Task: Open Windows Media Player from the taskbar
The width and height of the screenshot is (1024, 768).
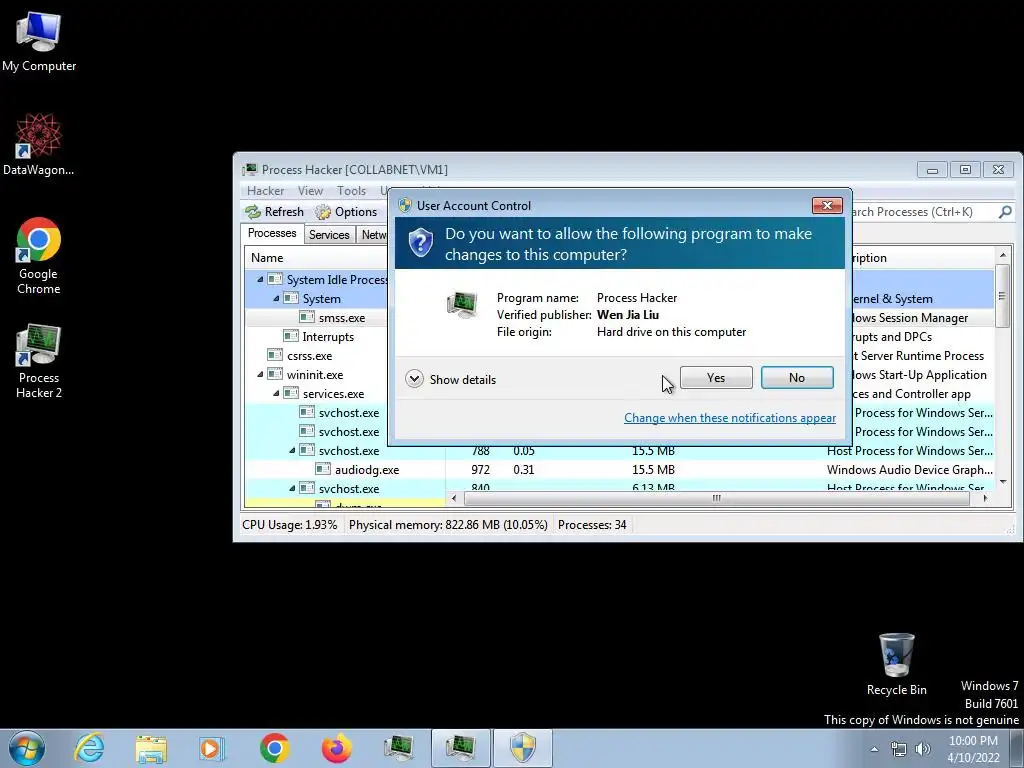Action: tap(212, 748)
